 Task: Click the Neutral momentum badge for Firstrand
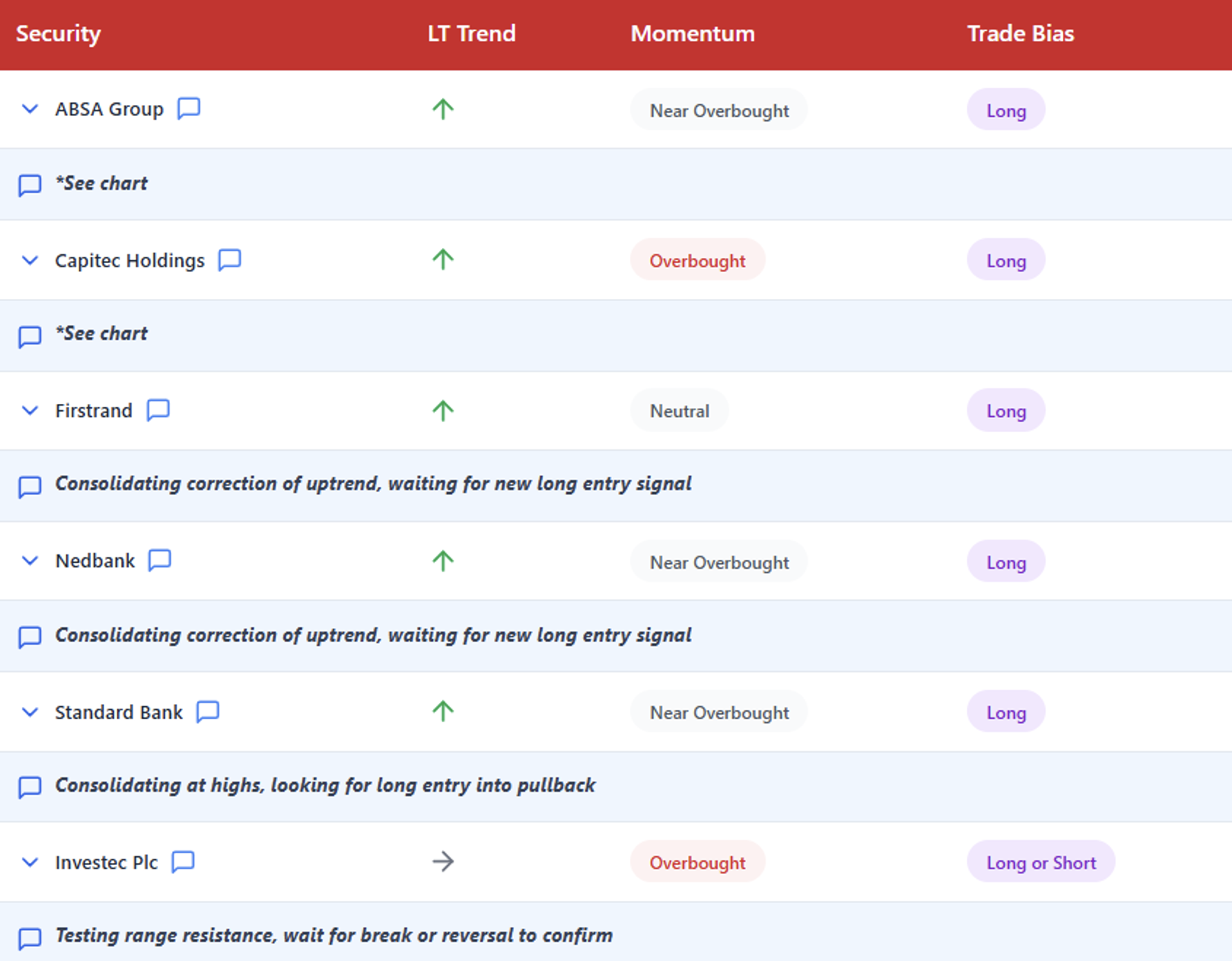click(x=679, y=411)
